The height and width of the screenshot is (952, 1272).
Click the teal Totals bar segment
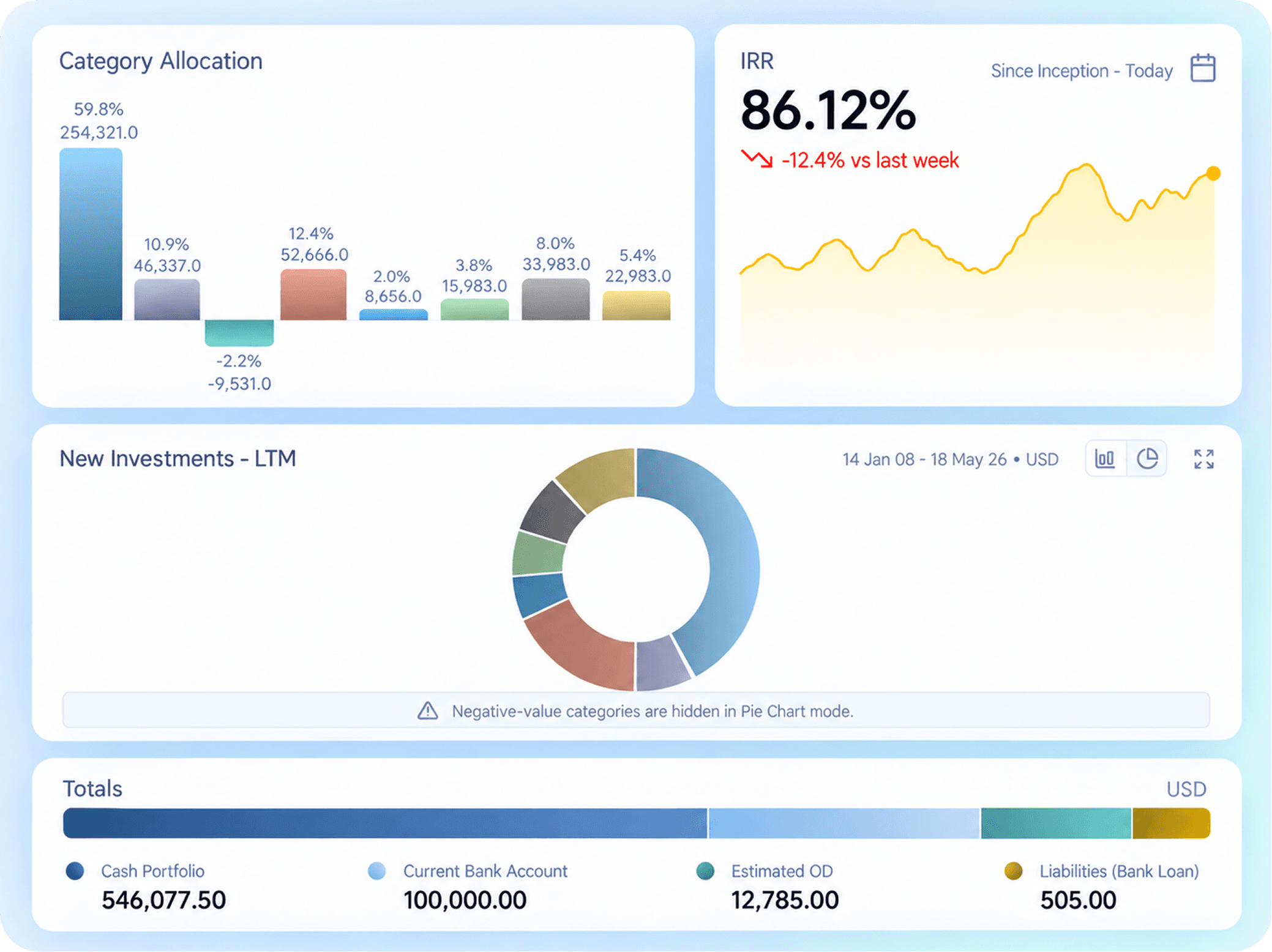tap(1056, 823)
